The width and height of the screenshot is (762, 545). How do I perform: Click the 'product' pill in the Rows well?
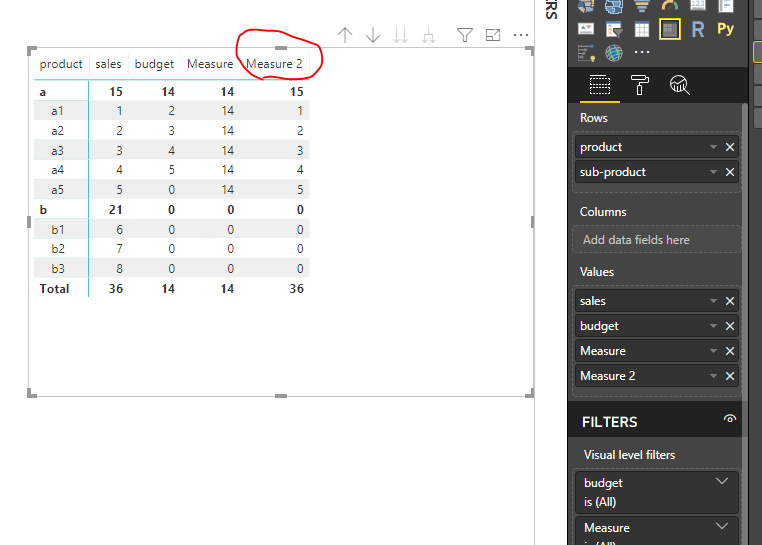tap(657, 147)
